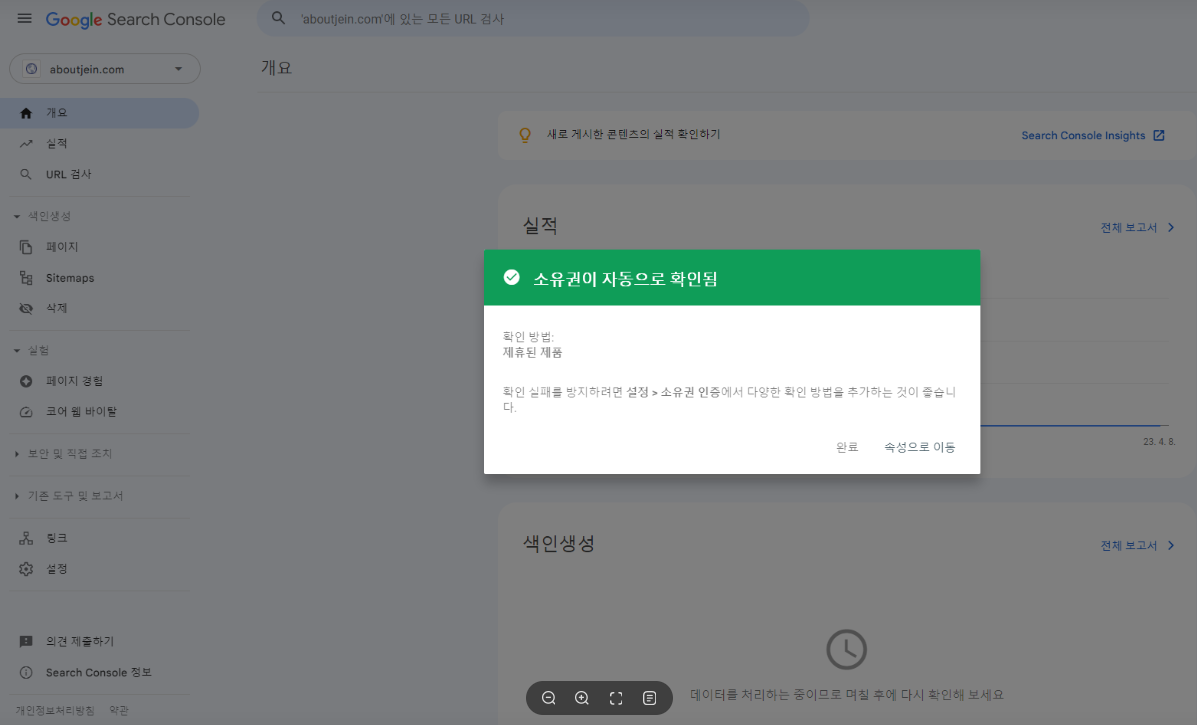1197x725 pixels.
Task: Click the green checkmark icon in dialog header
Action: coord(511,277)
